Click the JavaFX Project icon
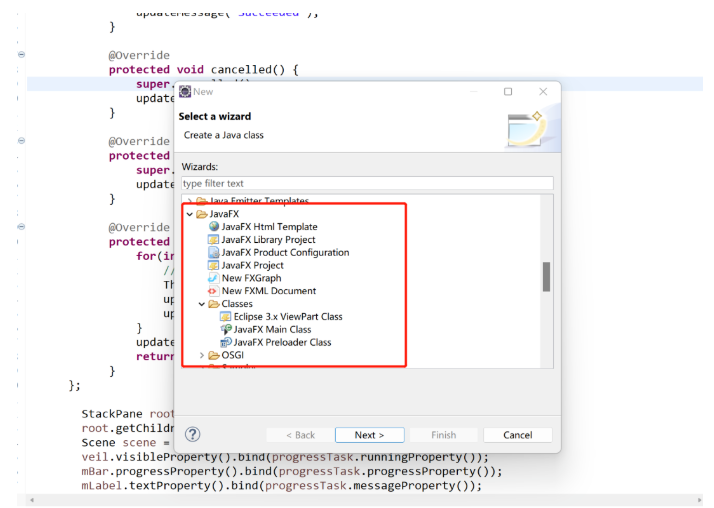 click(213, 265)
